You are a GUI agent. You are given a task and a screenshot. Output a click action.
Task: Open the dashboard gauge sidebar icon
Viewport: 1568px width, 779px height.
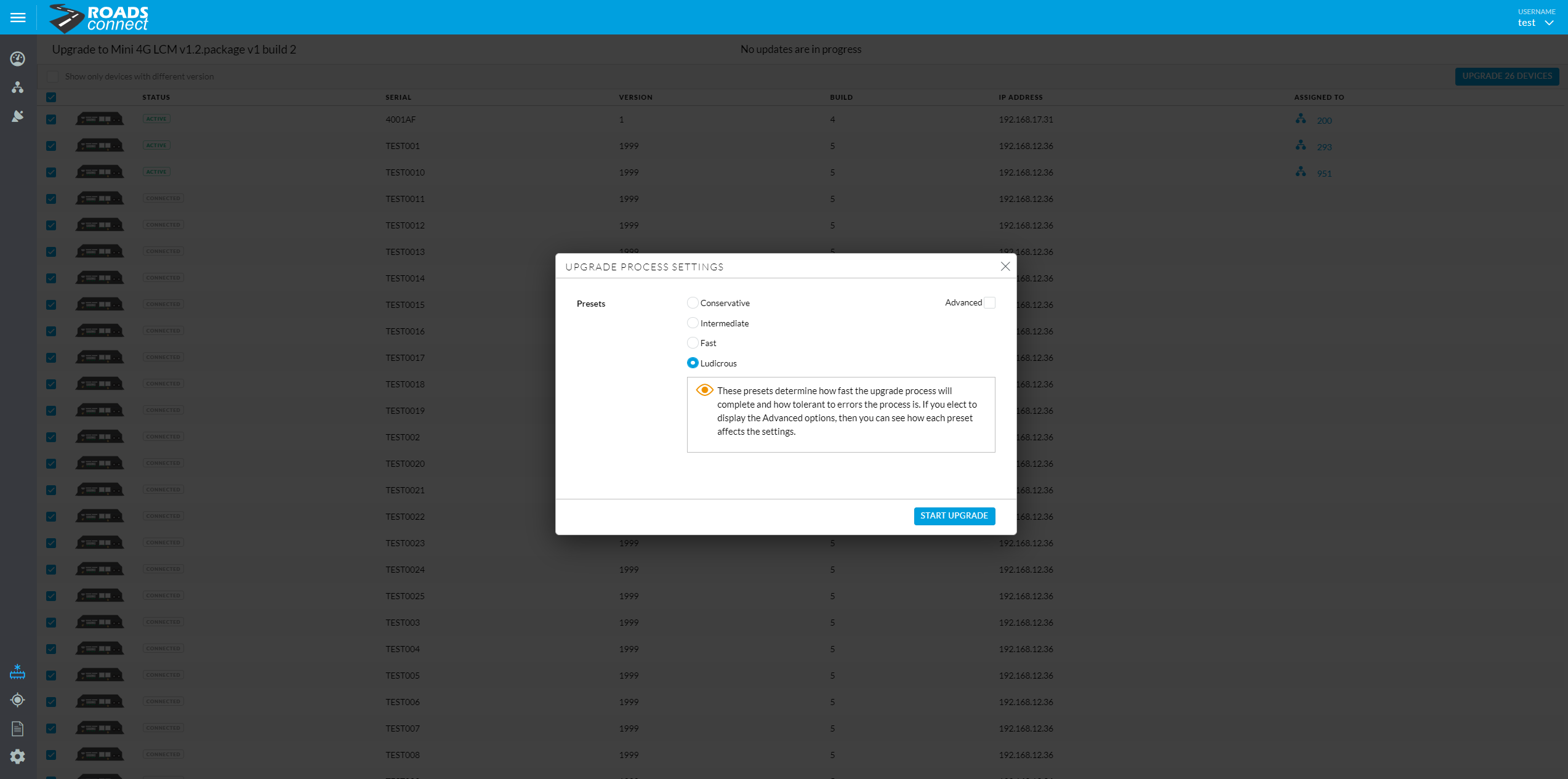[x=18, y=59]
